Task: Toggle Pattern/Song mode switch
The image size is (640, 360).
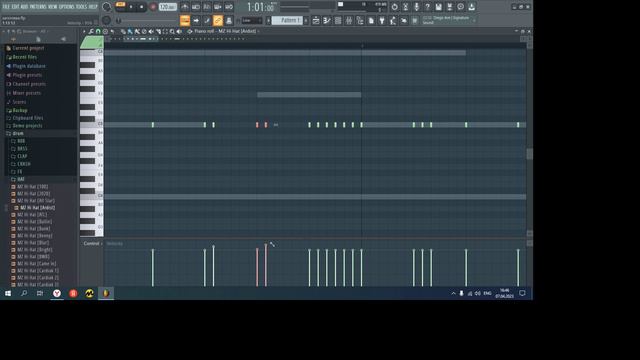Action: coord(120,4)
